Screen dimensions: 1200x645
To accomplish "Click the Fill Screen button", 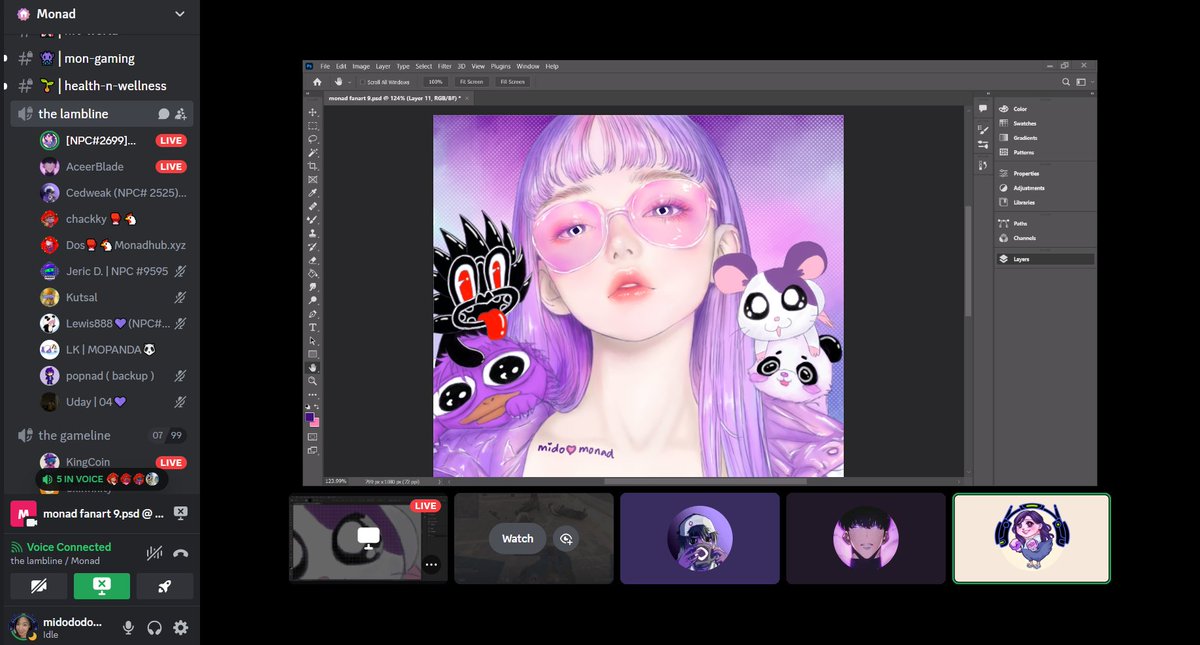I will tap(512, 82).
